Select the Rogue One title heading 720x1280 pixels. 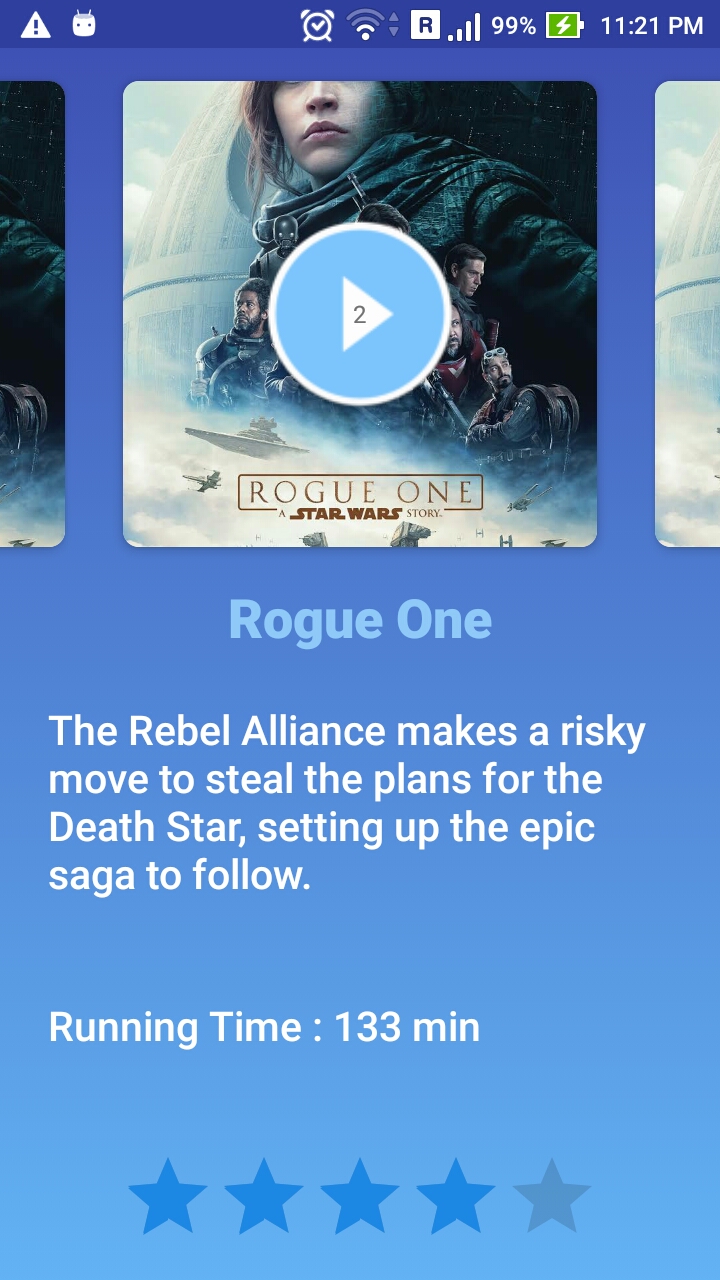point(360,620)
